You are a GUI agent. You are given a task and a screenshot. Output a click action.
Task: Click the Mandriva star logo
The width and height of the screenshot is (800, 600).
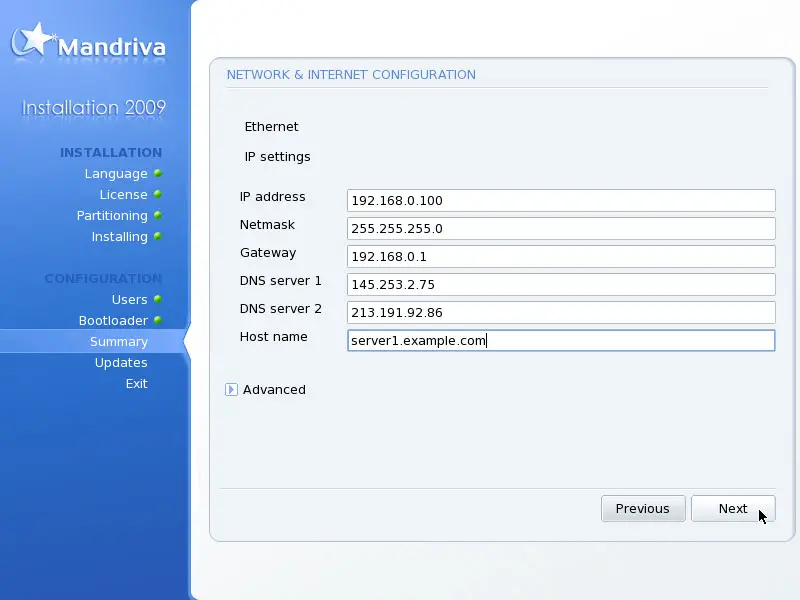[x=32, y=41]
